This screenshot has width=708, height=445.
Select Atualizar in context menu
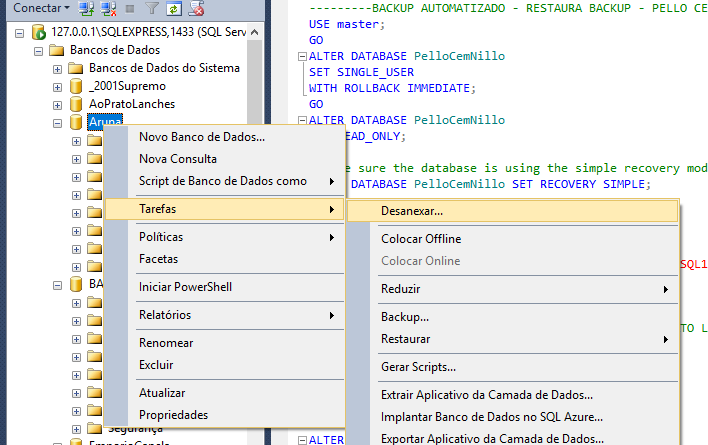pyautogui.click(x=224, y=393)
